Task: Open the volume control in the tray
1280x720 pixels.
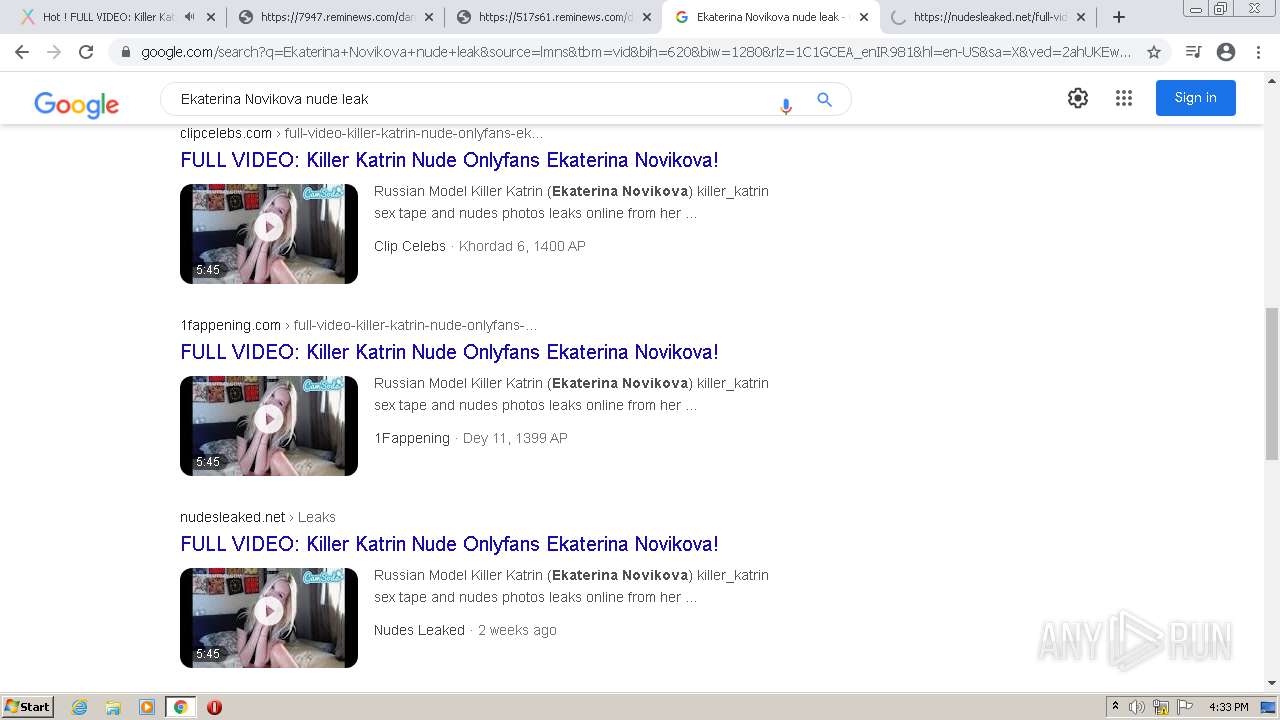Action: pyautogui.click(x=1137, y=707)
